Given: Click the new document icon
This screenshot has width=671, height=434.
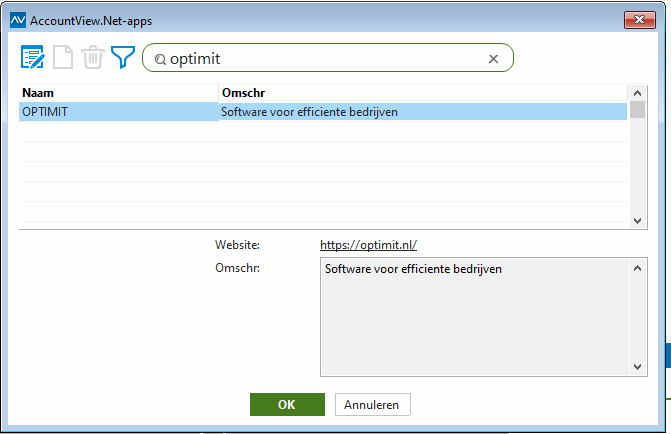Looking at the screenshot, I should click(62, 57).
